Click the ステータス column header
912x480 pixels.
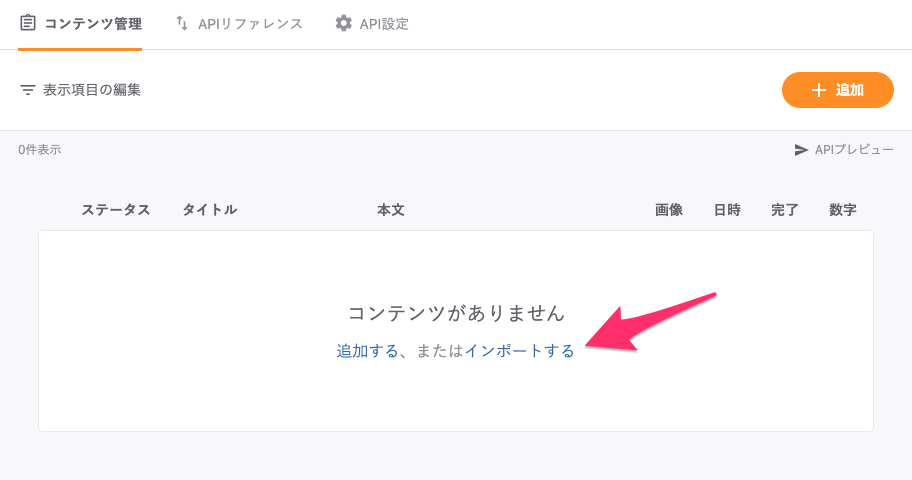(116, 210)
